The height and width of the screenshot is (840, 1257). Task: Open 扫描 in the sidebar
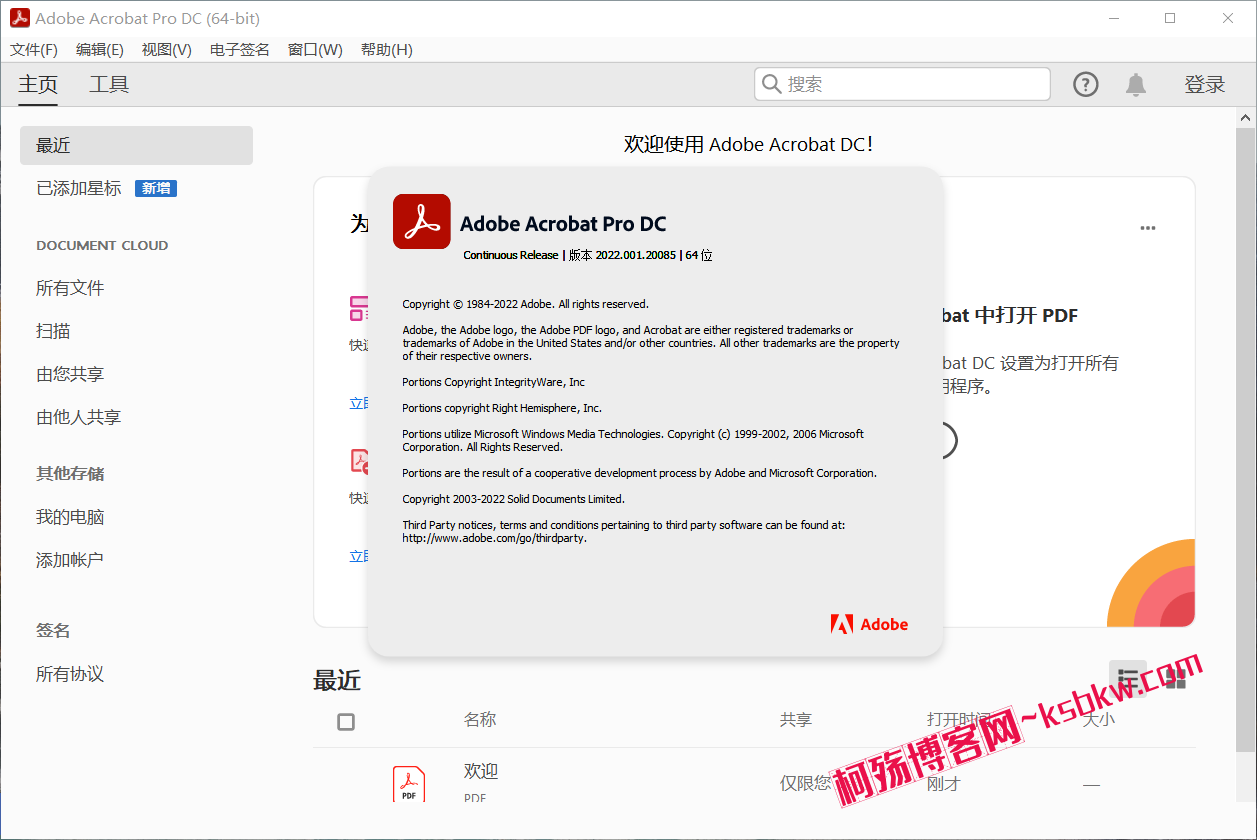pos(53,331)
